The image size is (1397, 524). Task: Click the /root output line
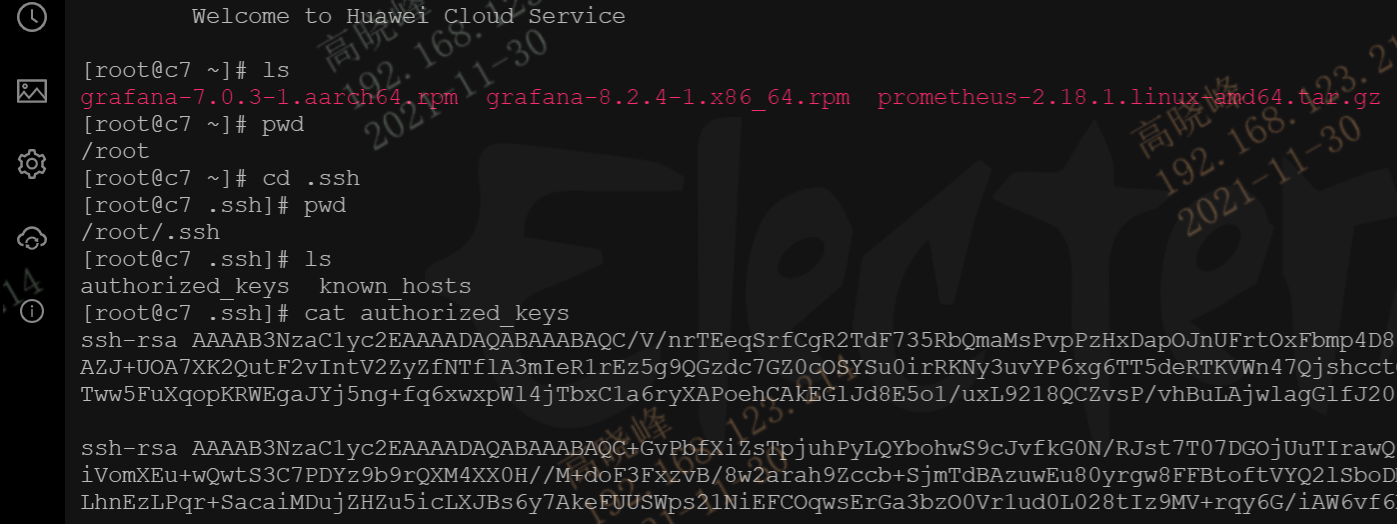click(x=115, y=152)
